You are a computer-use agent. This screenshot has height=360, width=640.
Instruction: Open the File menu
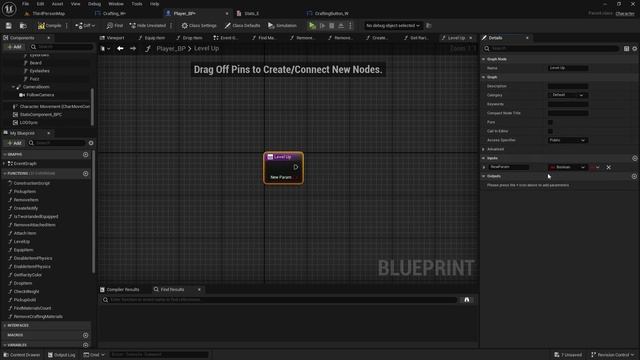click(x=25, y=4)
